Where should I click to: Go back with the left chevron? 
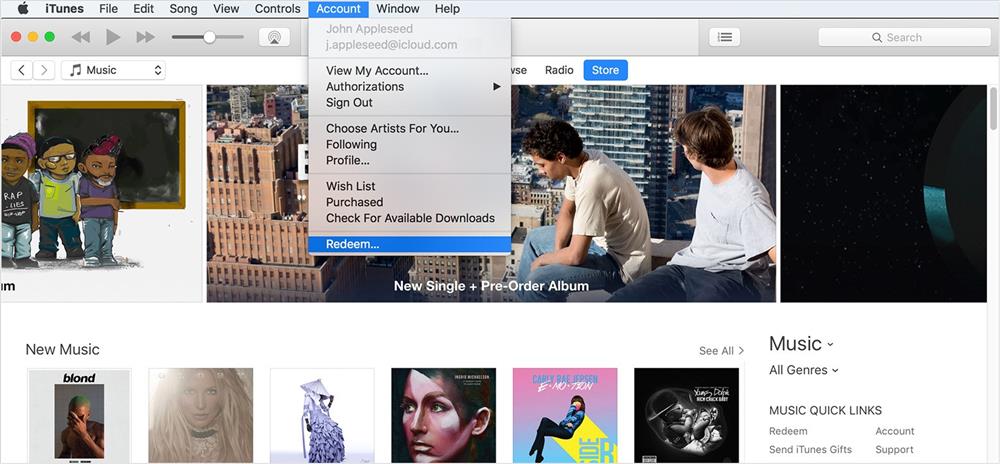(x=22, y=70)
